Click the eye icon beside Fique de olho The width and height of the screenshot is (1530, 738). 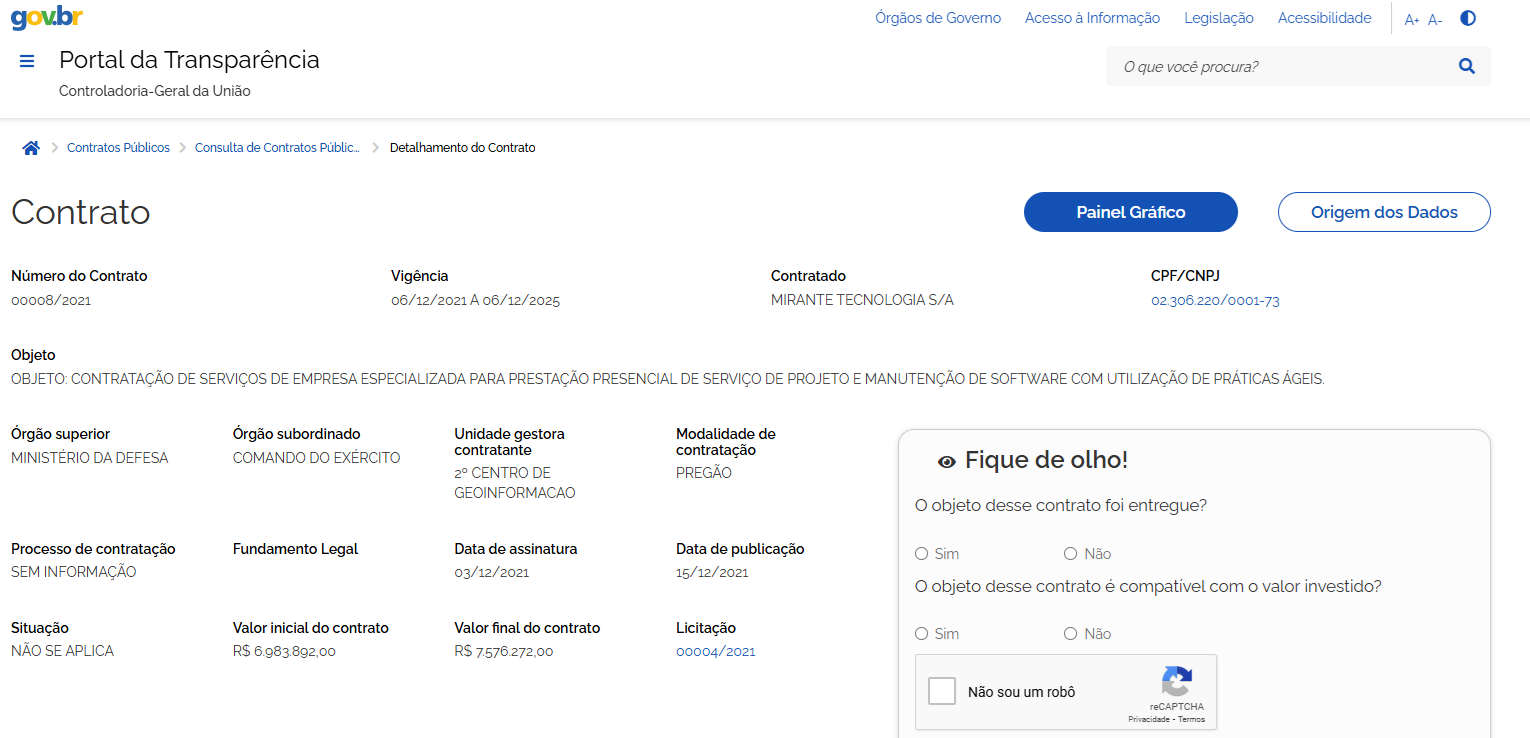point(947,461)
